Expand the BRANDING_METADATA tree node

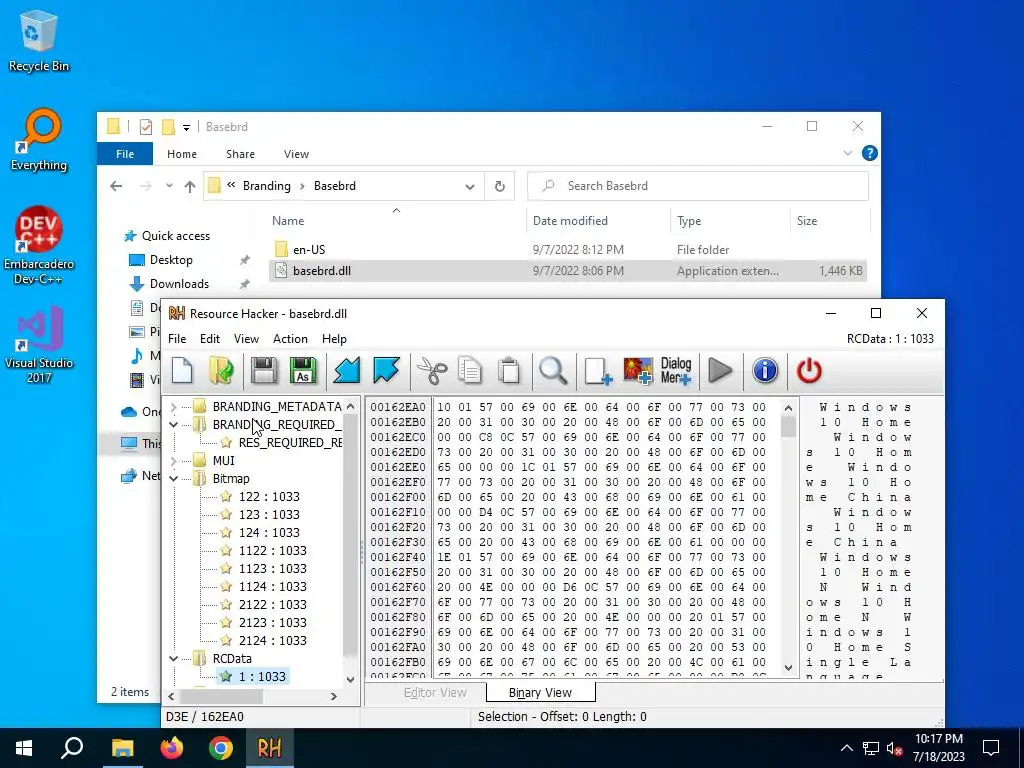pyautogui.click(x=174, y=407)
